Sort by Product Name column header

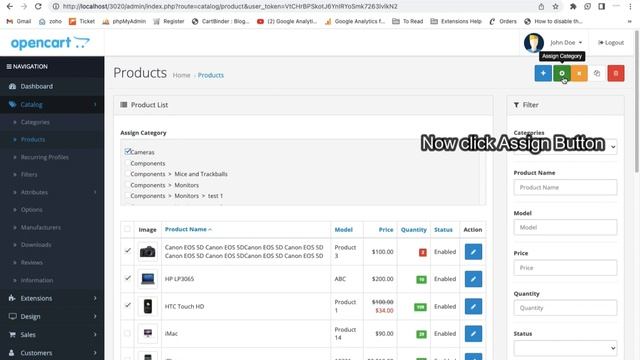pyautogui.click(x=188, y=229)
